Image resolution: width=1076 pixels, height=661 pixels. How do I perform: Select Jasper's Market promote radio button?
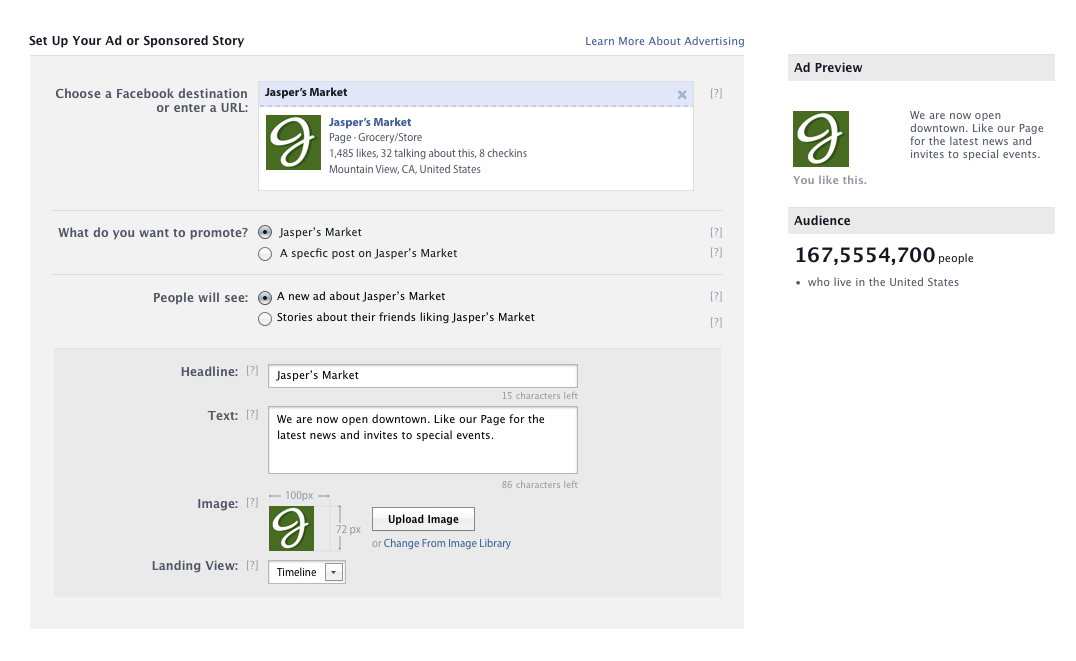coord(265,232)
